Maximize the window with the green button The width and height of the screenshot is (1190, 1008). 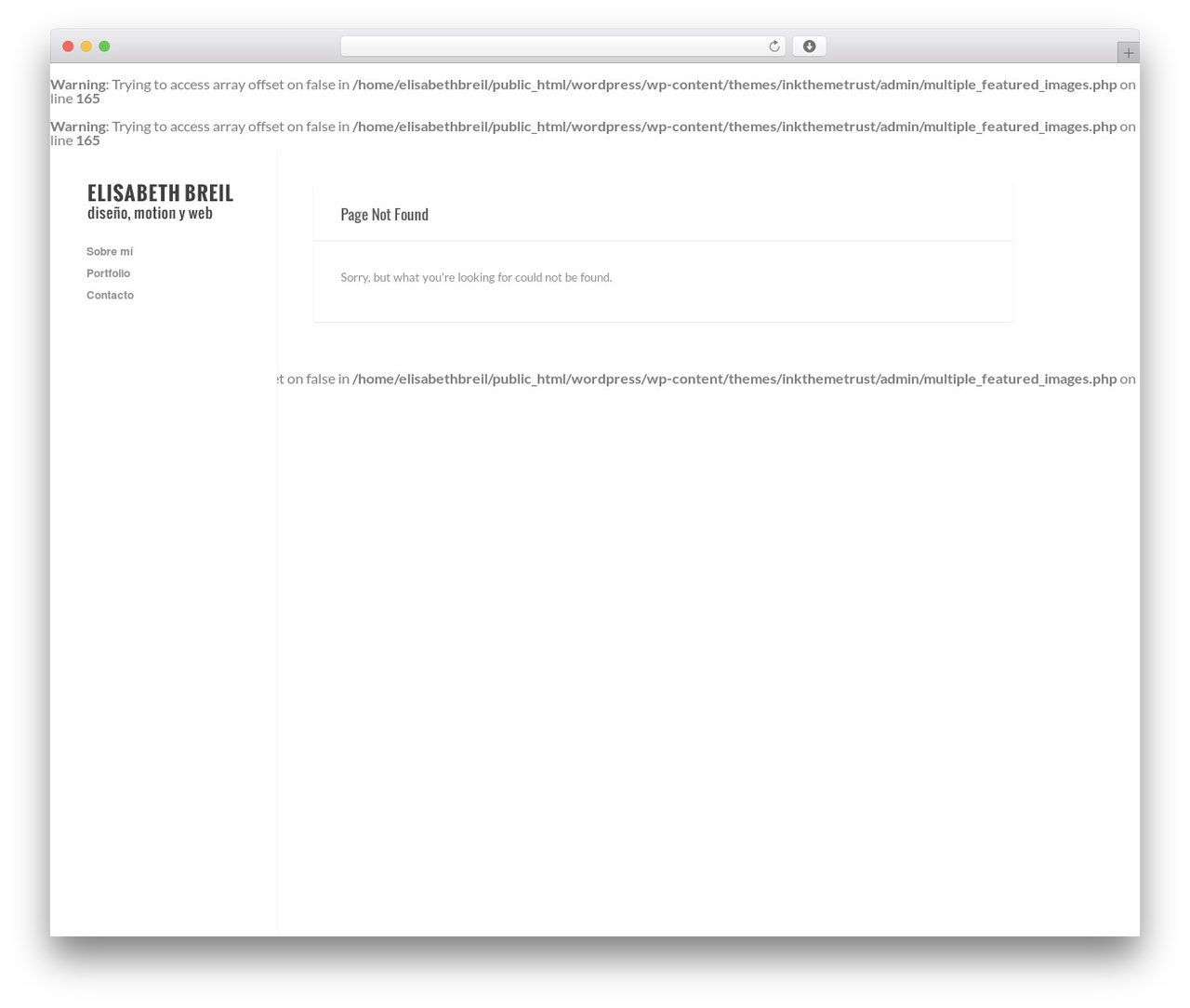click(104, 46)
